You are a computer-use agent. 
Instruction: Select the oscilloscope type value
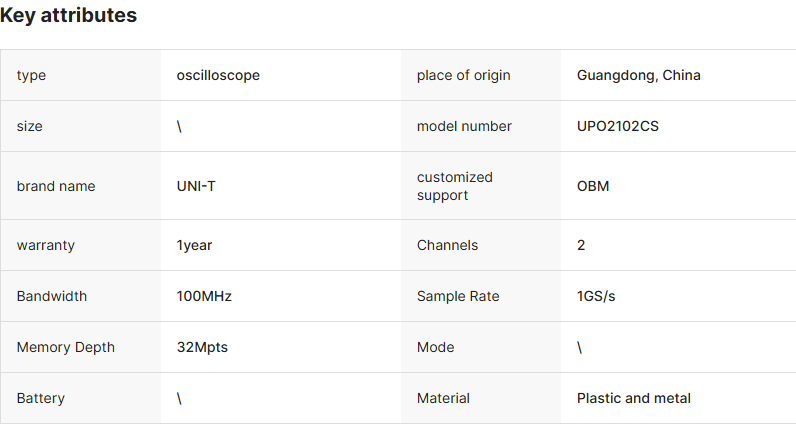pos(218,75)
